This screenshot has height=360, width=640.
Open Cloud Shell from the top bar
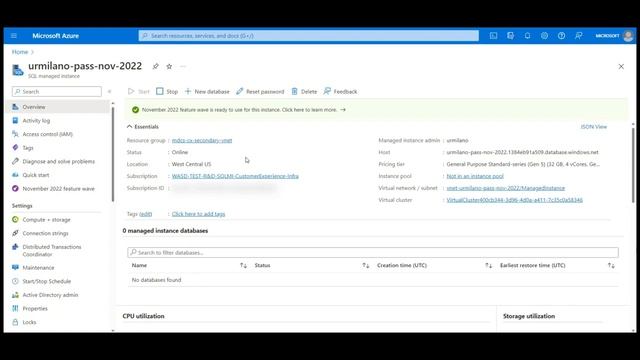click(493, 36)
